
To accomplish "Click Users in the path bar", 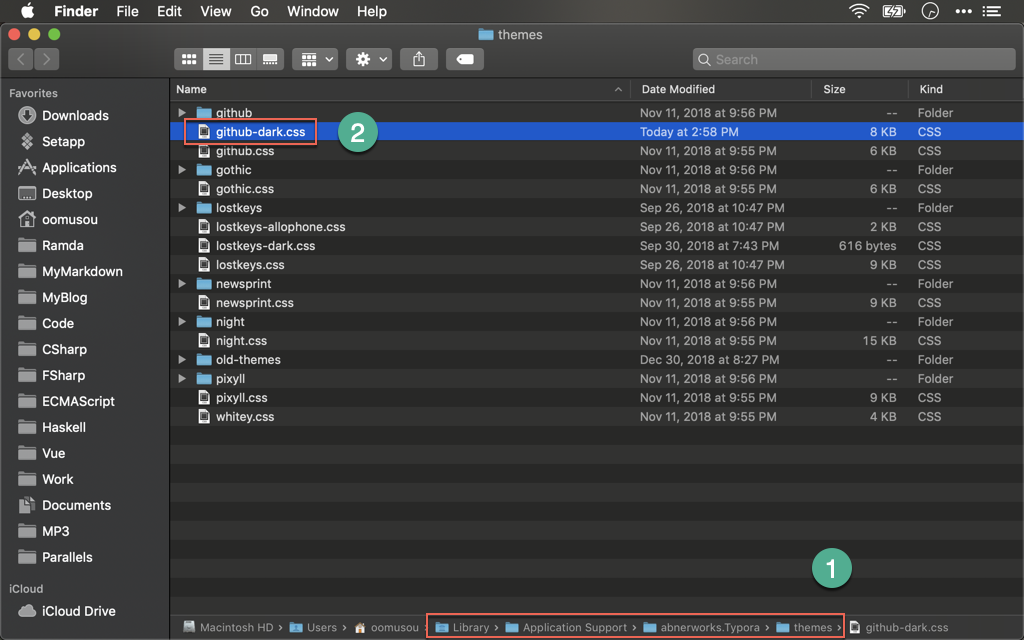I will click(314, 628).
